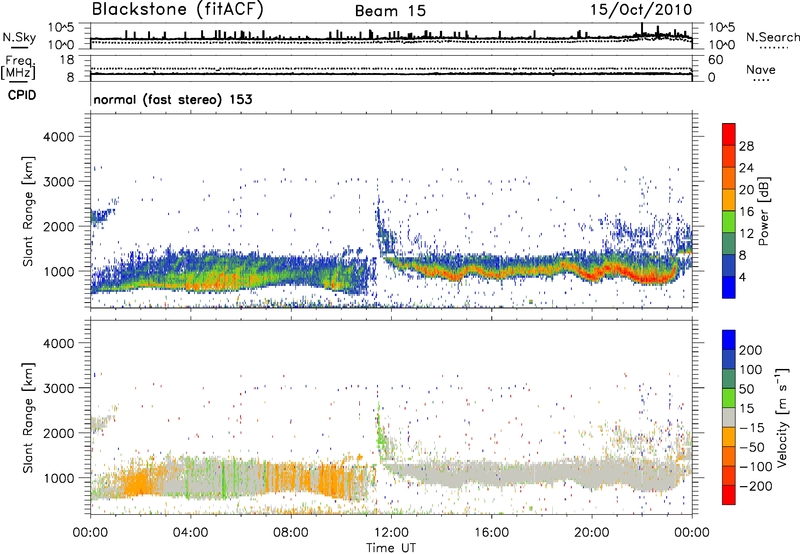Select the '20:00' time tick label
Viewport: 800px width, 554px height.
[591, 533]
